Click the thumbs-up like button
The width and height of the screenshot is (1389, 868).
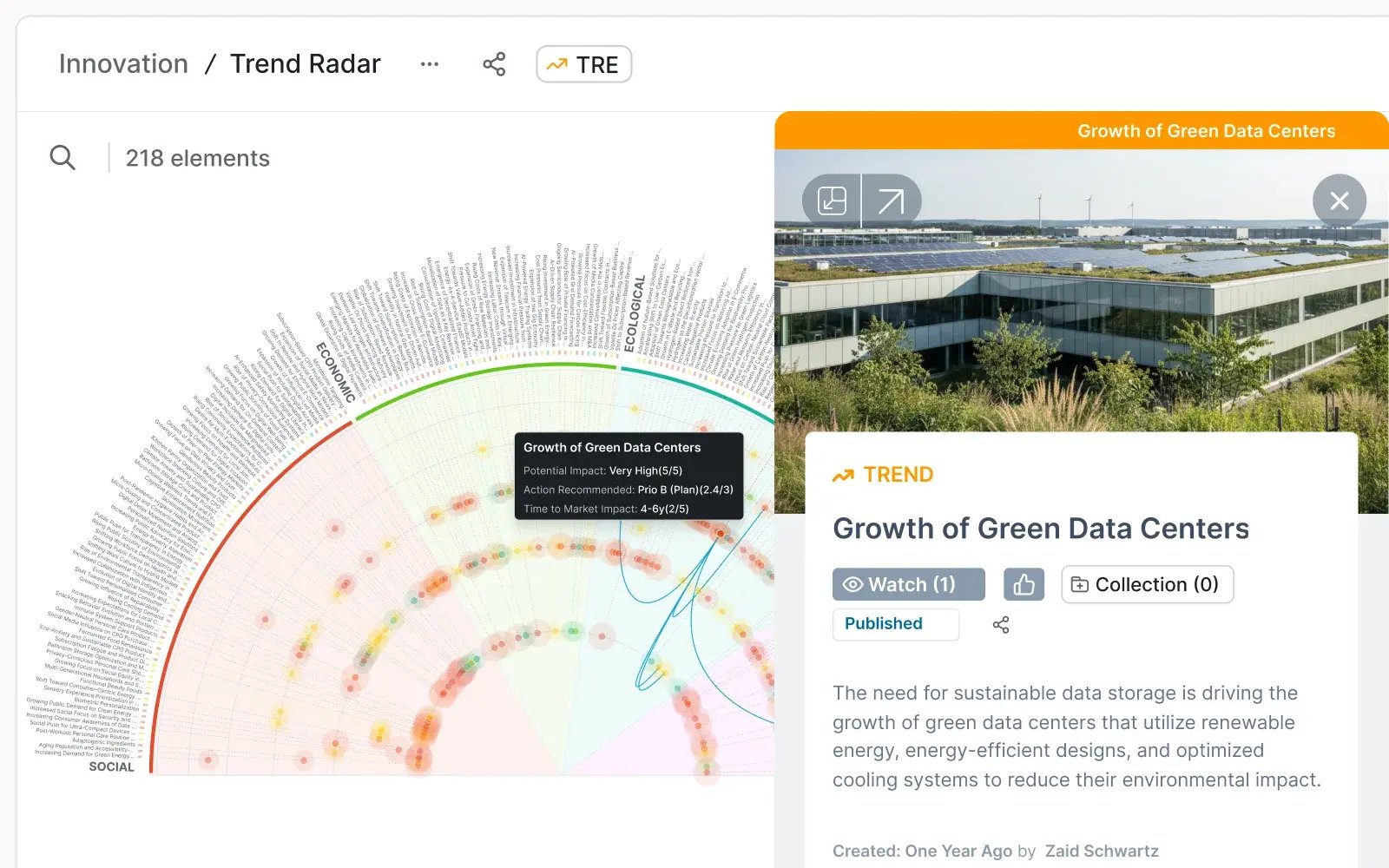pyautogui.click(x=1024, y=584)
